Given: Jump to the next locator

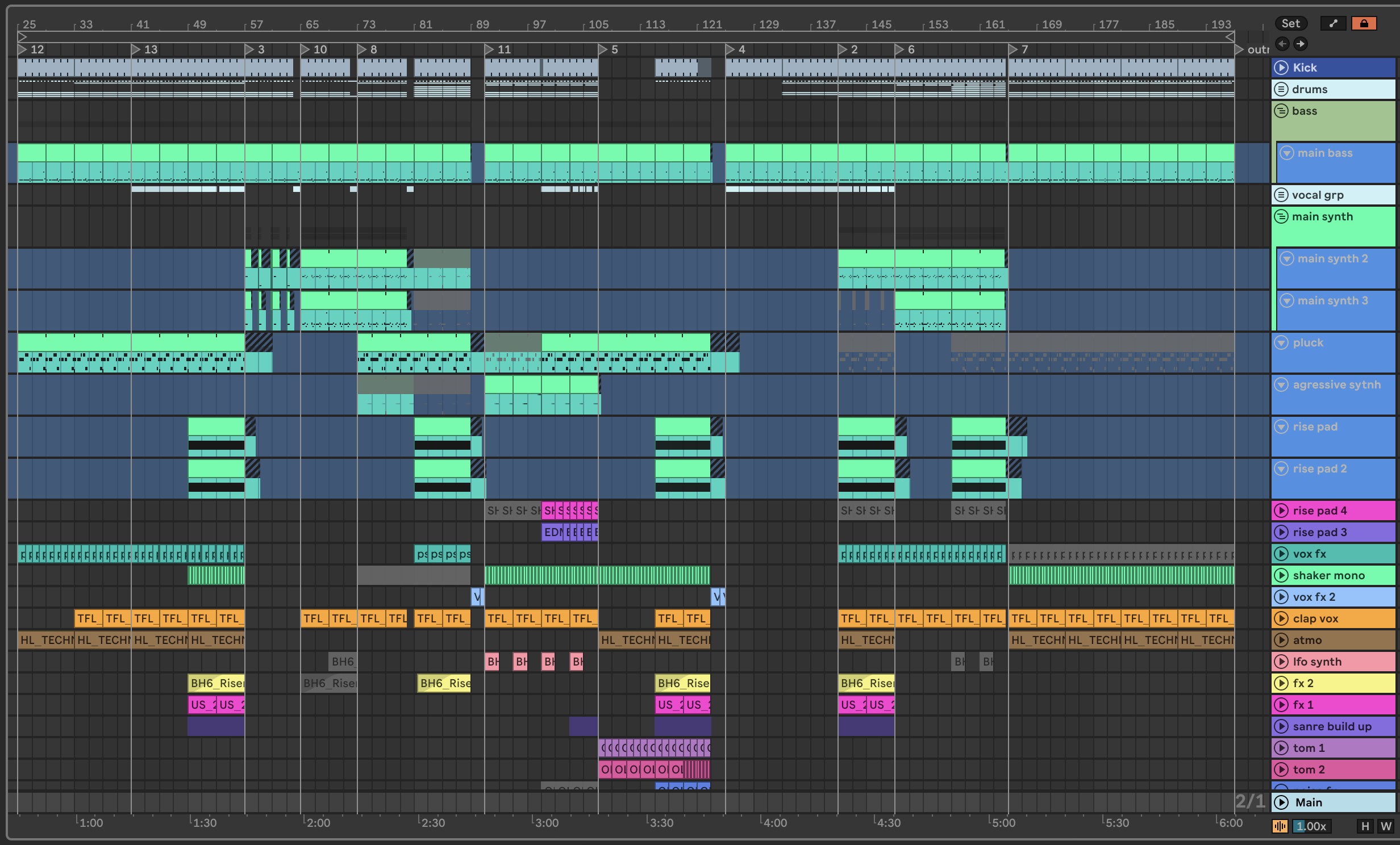Looking at the screenshot, I should (1301, 44).
